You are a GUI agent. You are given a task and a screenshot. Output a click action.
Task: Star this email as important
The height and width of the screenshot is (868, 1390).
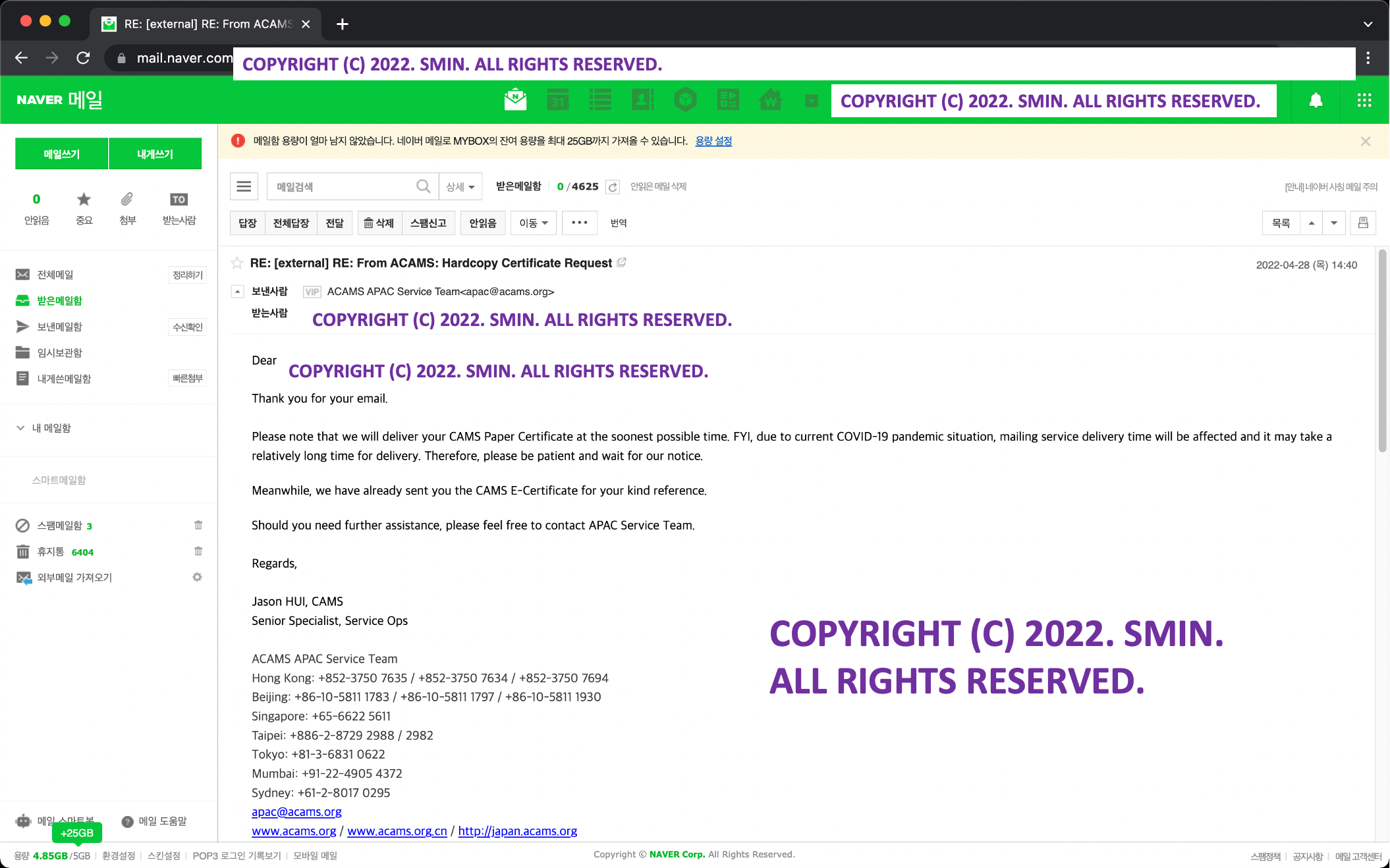pyautogui.click(x=237, y=263)
